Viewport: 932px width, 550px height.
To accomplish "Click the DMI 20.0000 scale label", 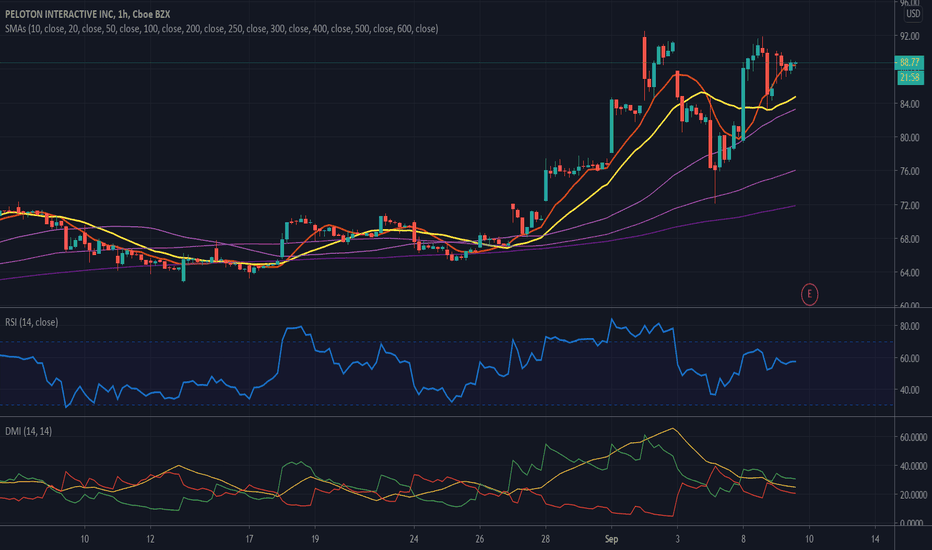I will click(913, 495).
